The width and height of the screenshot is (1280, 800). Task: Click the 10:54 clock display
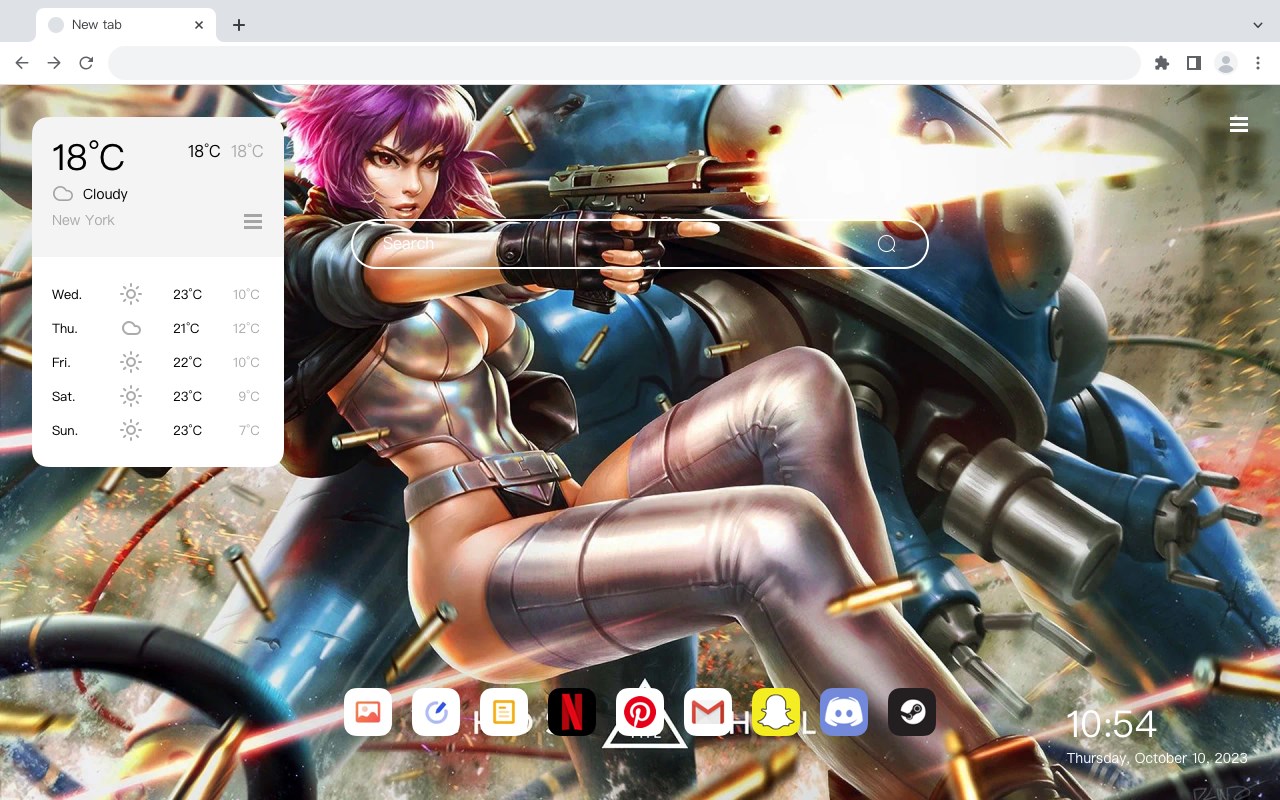1111,724
